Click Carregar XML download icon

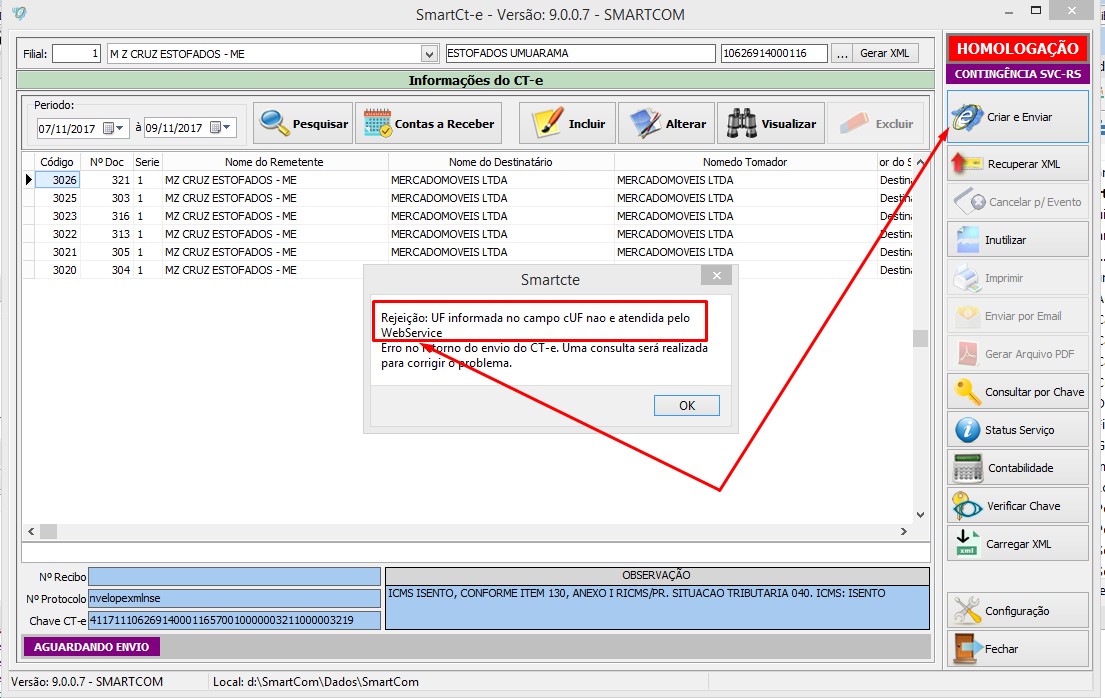click(967, 544)
